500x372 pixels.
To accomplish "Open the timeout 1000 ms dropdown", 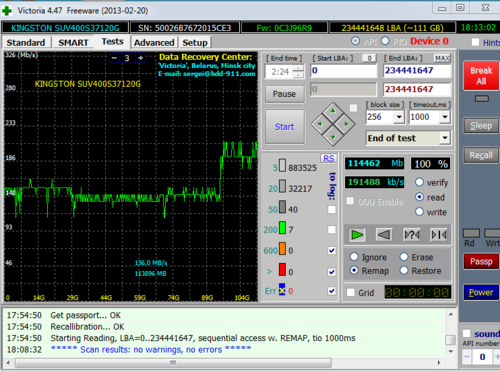I will [x=445, y=117].
